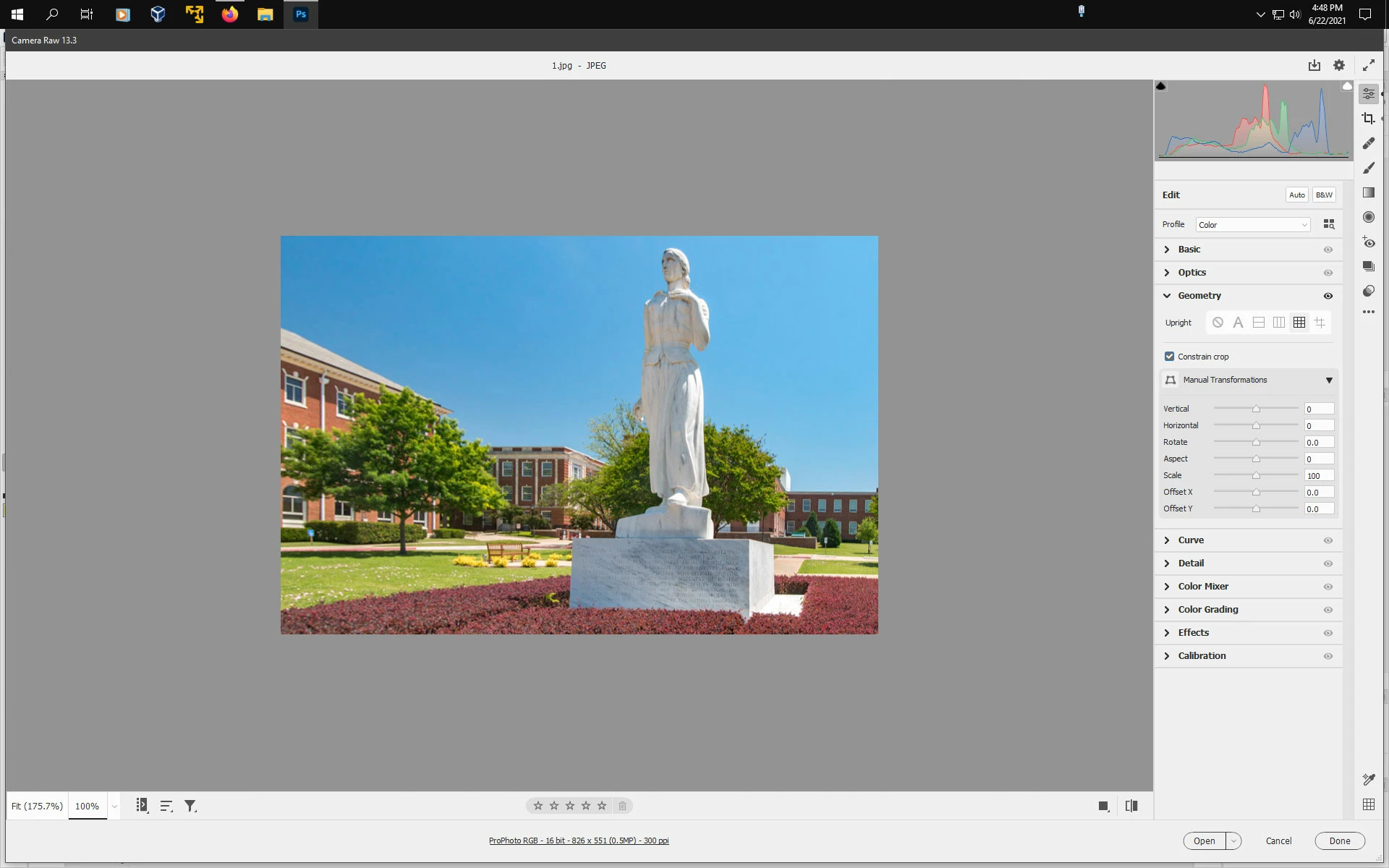This screenshot has width=1389, height=868.
Task: Select the Red Eye removal tool
Action: [x=1368, y=242]
